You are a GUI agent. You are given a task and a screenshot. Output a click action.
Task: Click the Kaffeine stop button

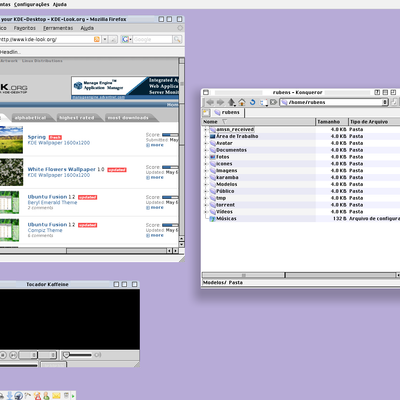coord(3,355)
